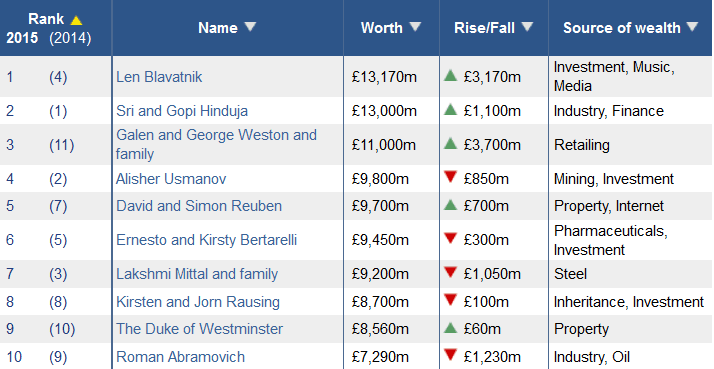Open Roman Abramovich profile link
The width and height of the screenshot is (714, 369).
[x=180, y=357]
